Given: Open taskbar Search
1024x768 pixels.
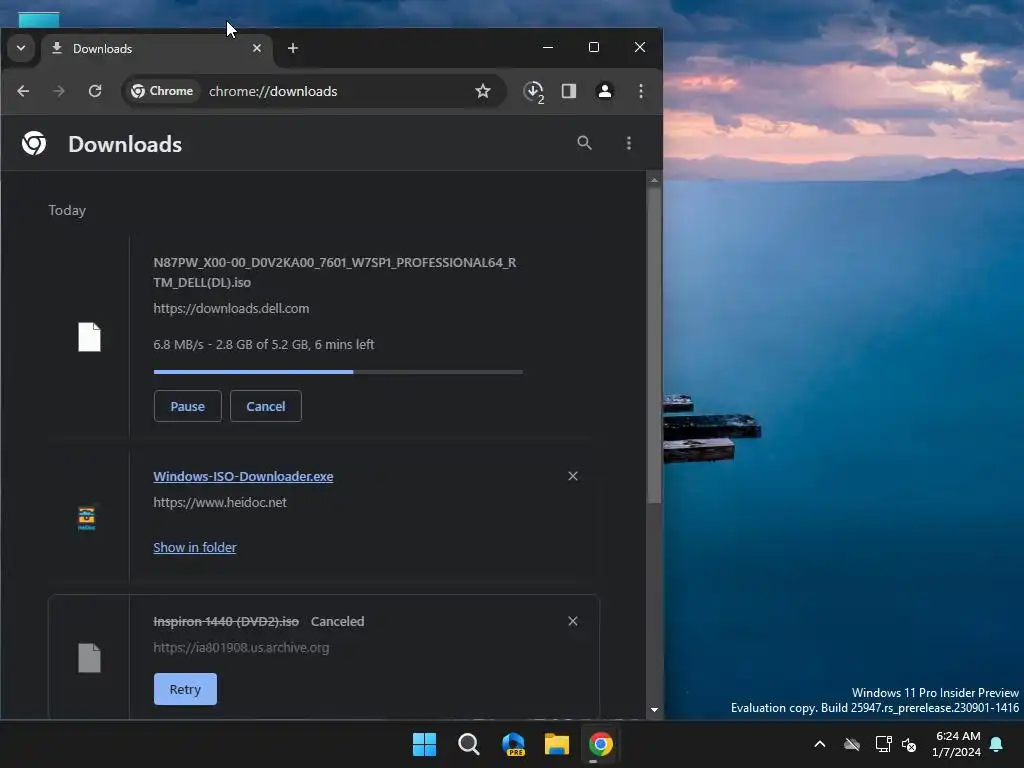Looking at the screenshot, I should point(469,744).
